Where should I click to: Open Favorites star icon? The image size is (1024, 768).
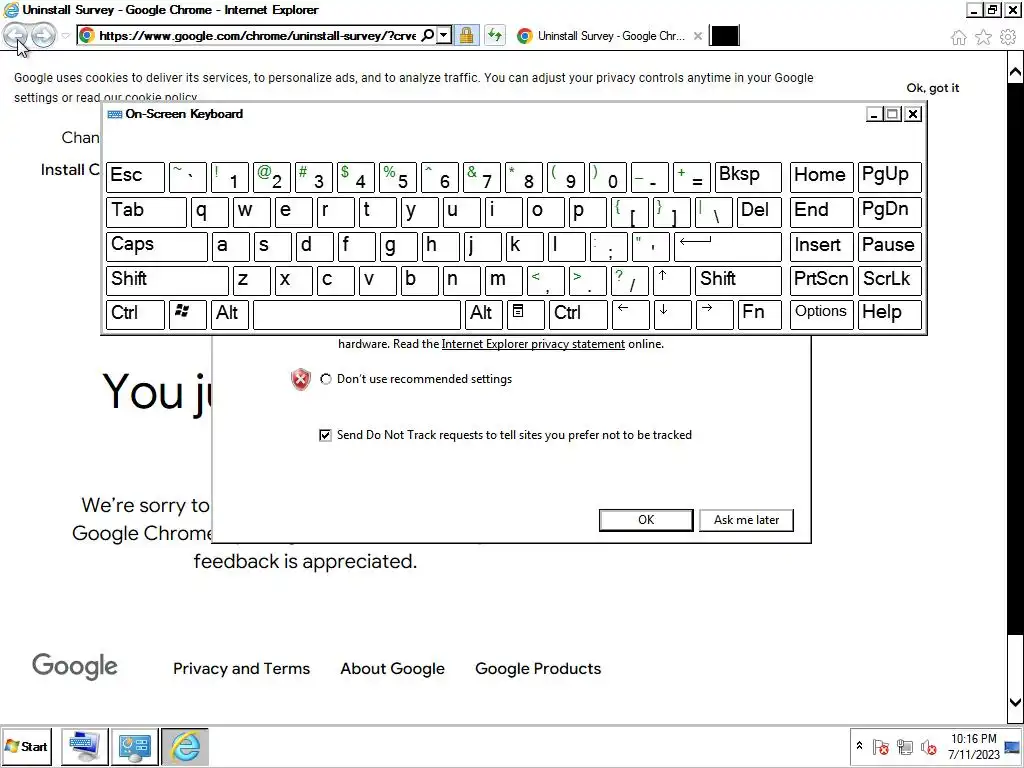pyautogui.click(x=983, y=38)
